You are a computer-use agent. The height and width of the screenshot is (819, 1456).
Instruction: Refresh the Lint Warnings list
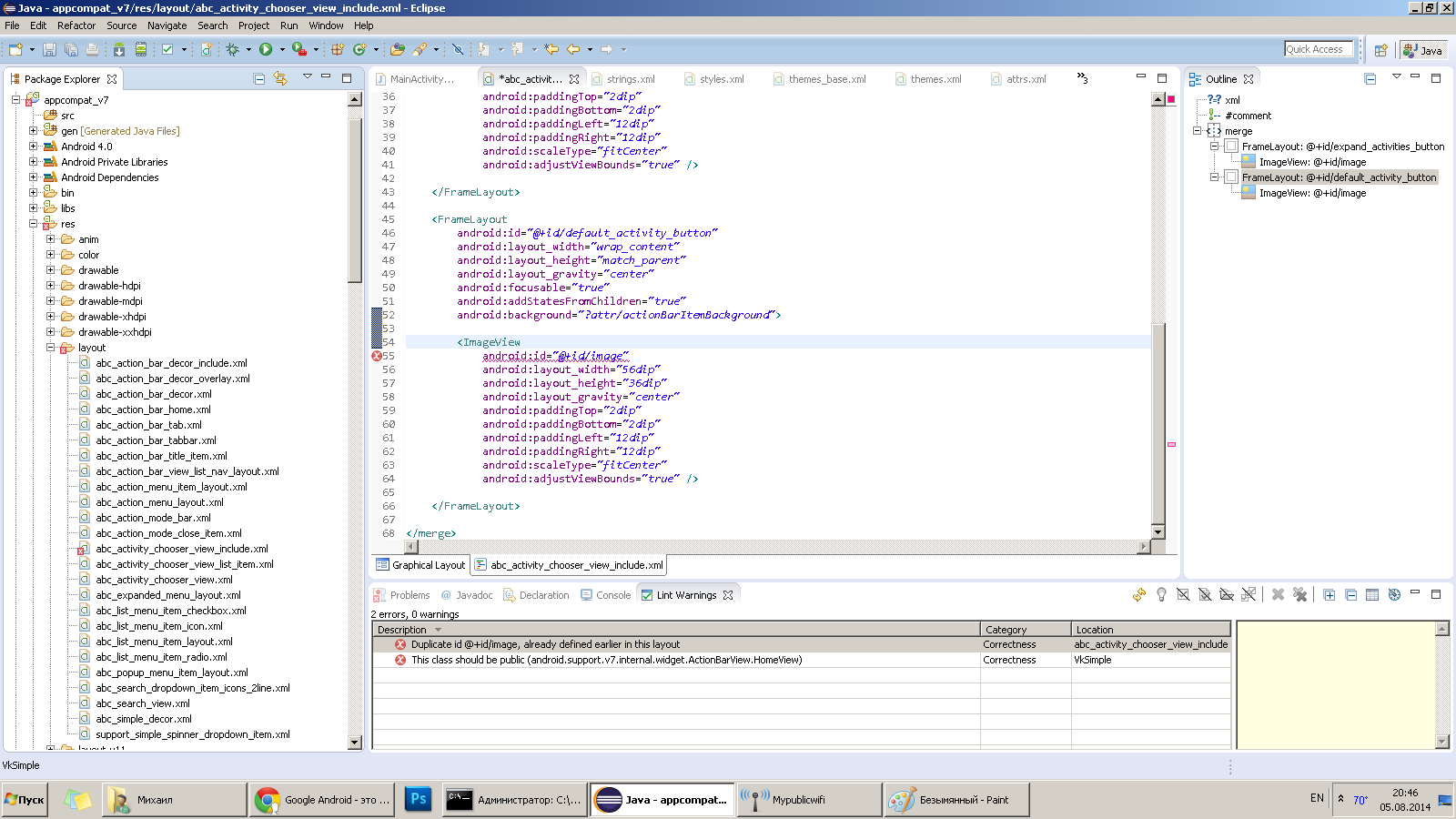point(1139,594)
